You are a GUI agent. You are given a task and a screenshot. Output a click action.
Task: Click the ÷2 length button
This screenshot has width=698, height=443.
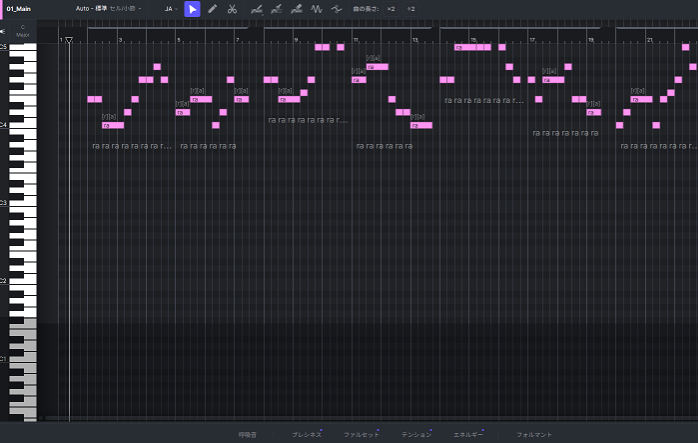411,9
